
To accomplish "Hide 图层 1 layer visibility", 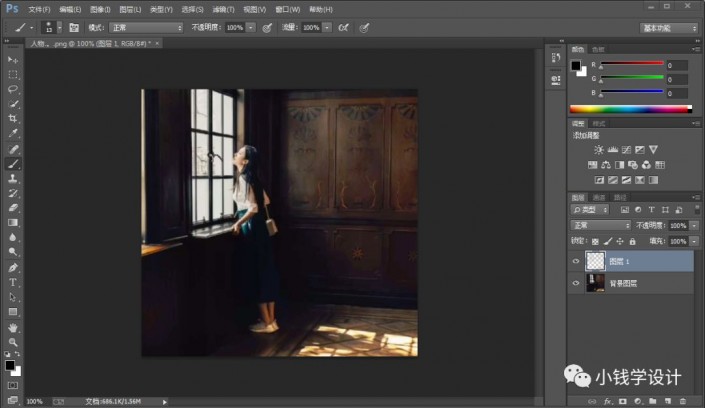I will point(578,262).
